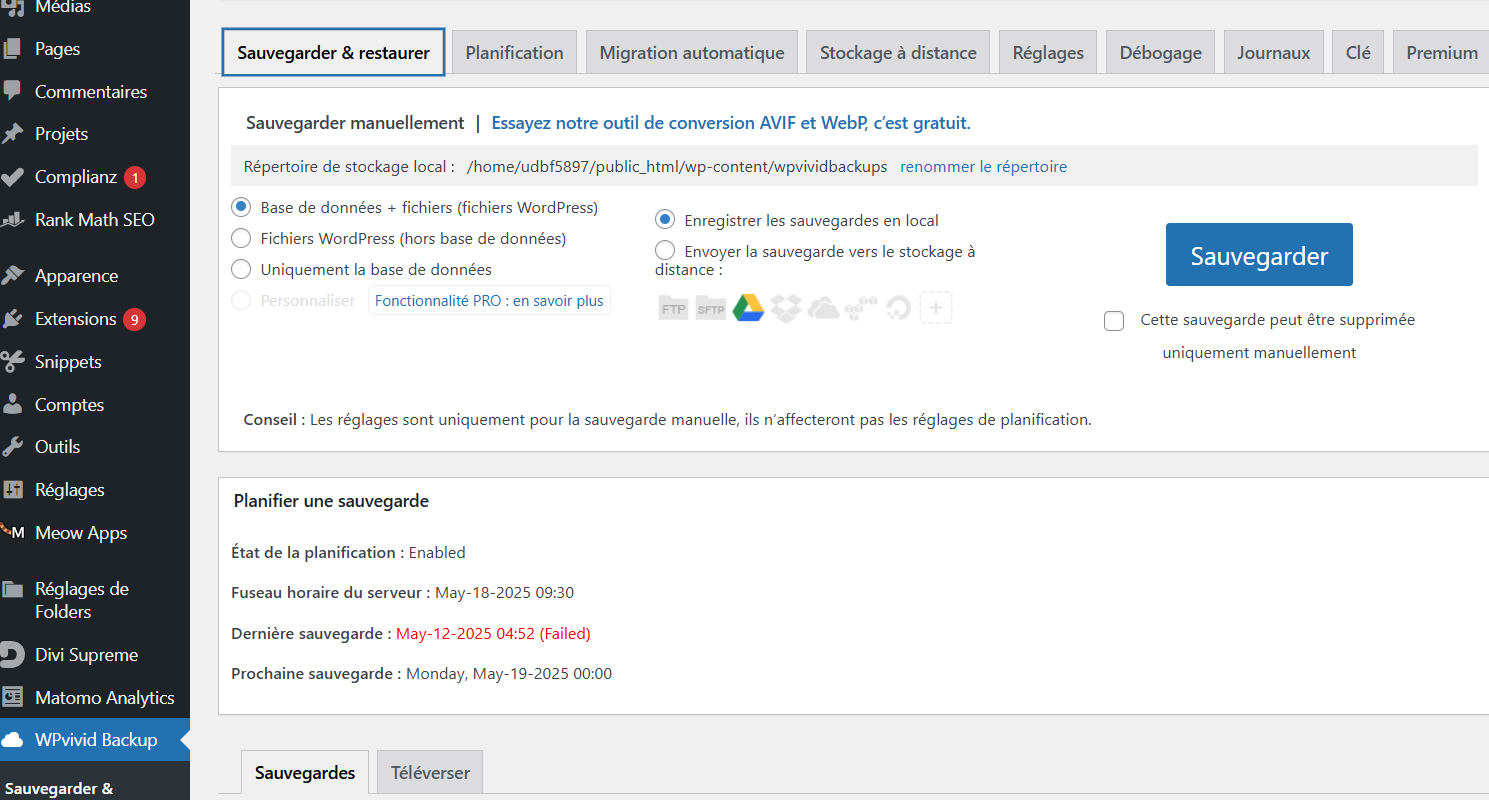
Task: Choose Google Drive as backup destination
Action: tap(748, 307)
